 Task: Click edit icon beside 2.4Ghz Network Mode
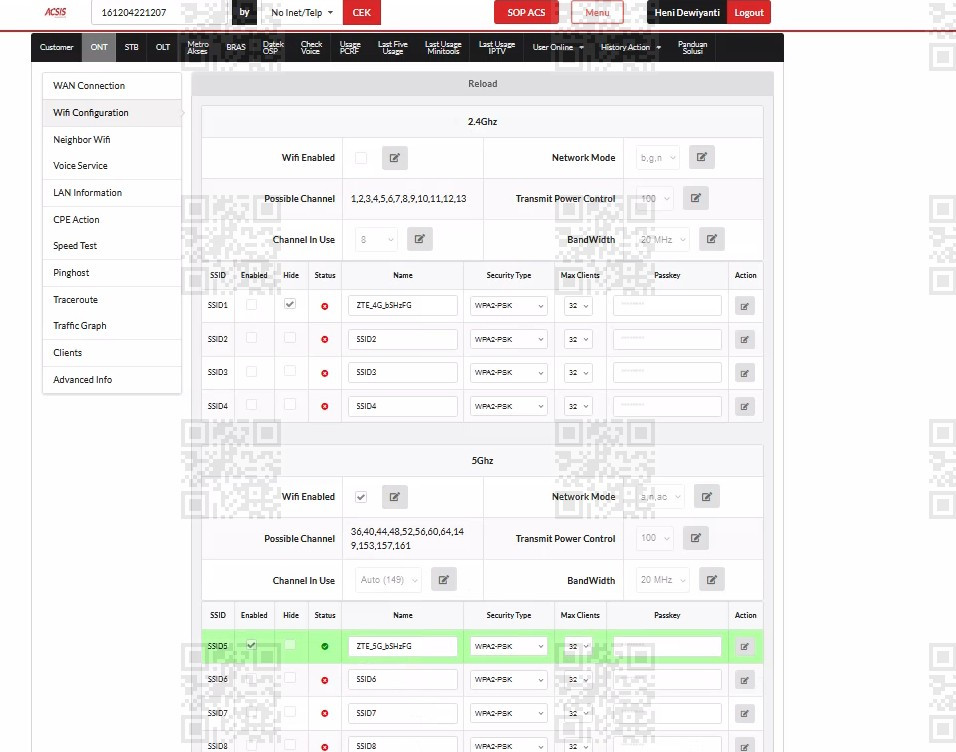pyautogui.click(x=702, y=157)
